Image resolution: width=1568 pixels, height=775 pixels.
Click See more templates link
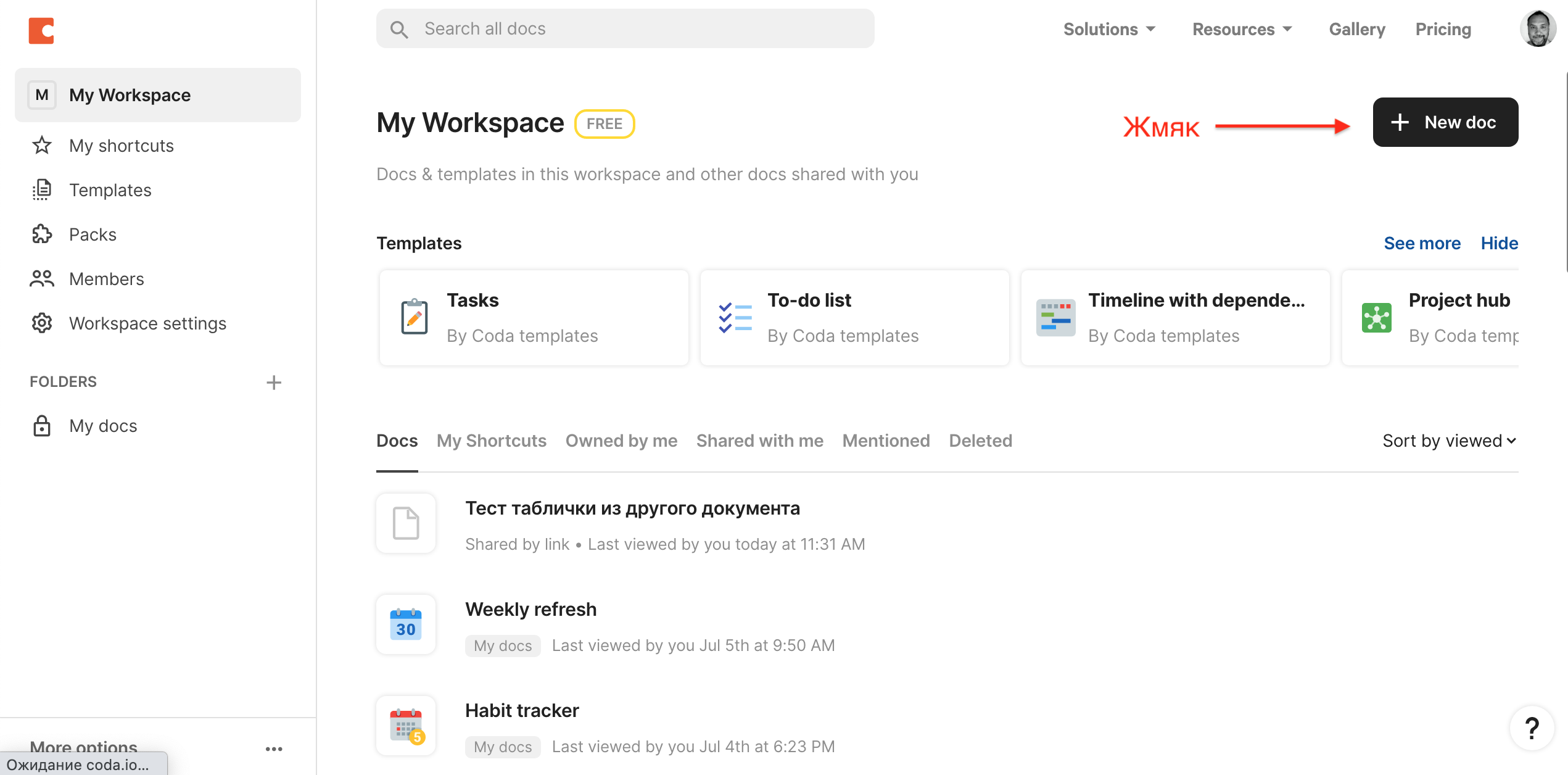[1422, 243]
